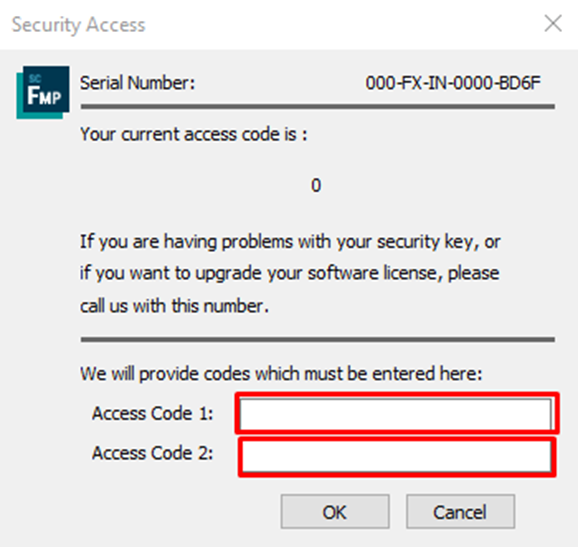Click the 'Security Access' window title text

[x=79, y=25]
